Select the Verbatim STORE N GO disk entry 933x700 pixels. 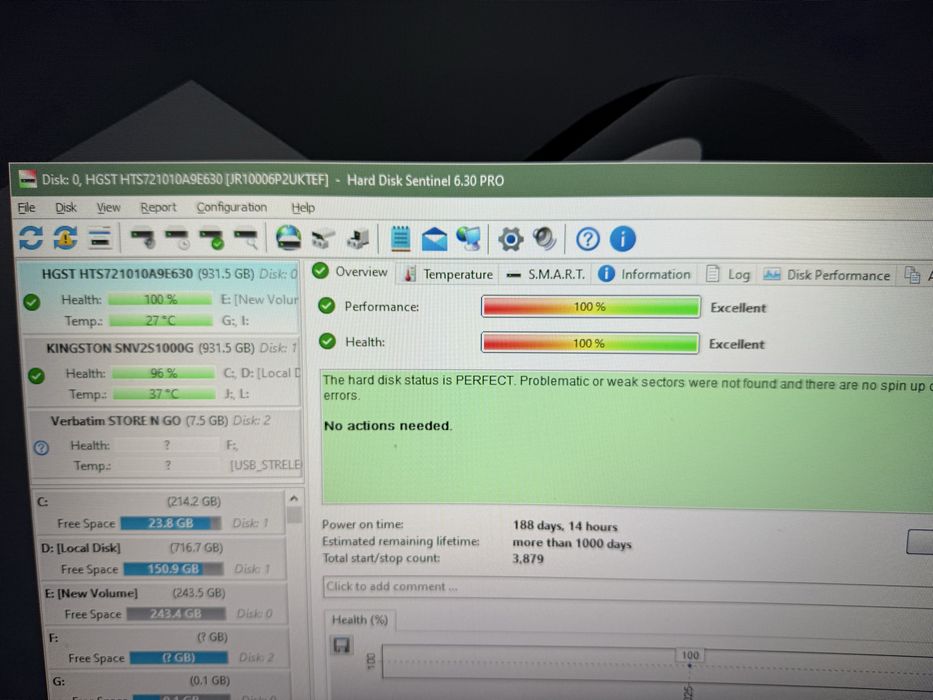pyautogui.click(x=165, y=444)
